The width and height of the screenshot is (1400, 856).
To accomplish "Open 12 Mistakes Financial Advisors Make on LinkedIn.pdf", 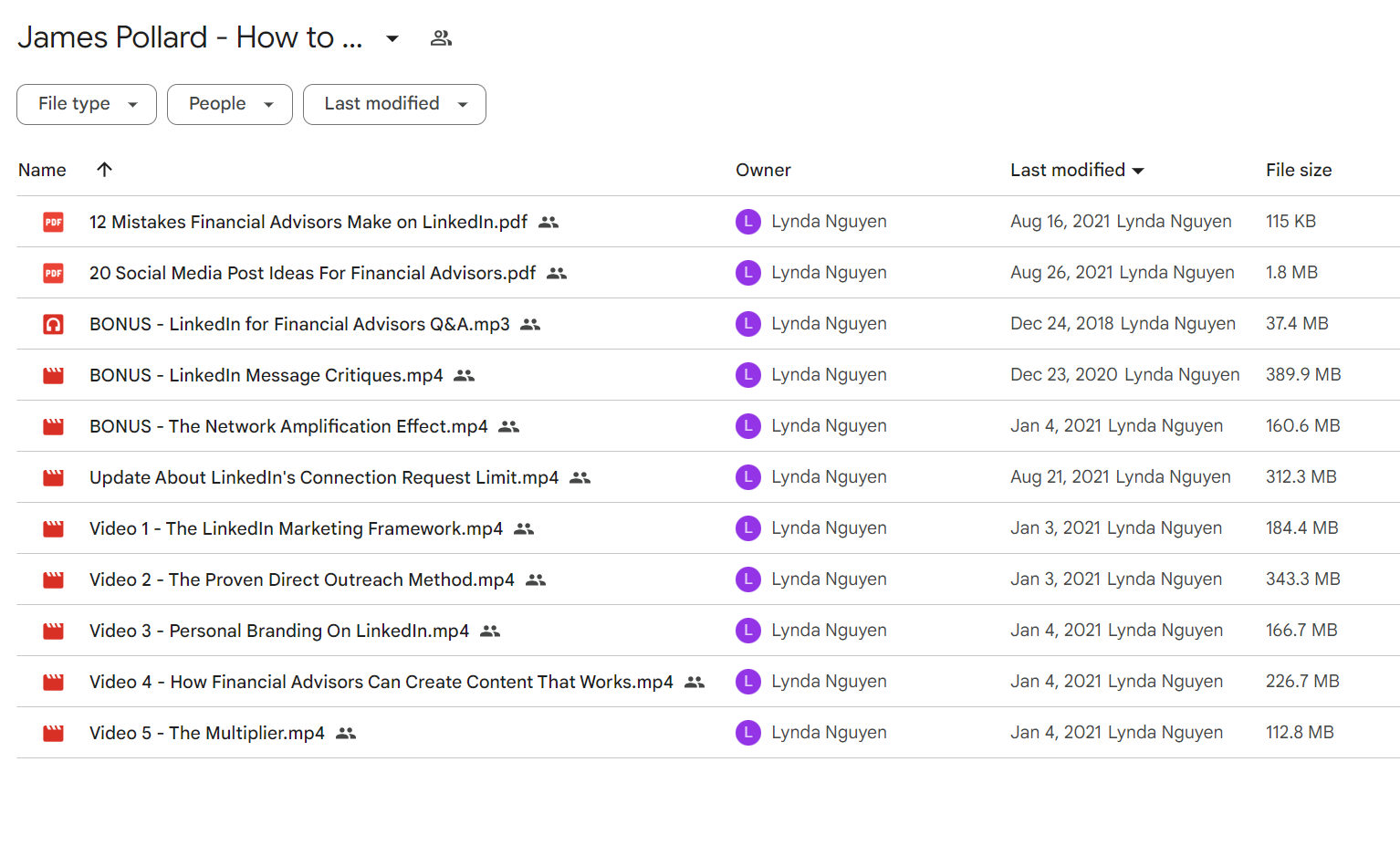I will click(x=308, y=222).
